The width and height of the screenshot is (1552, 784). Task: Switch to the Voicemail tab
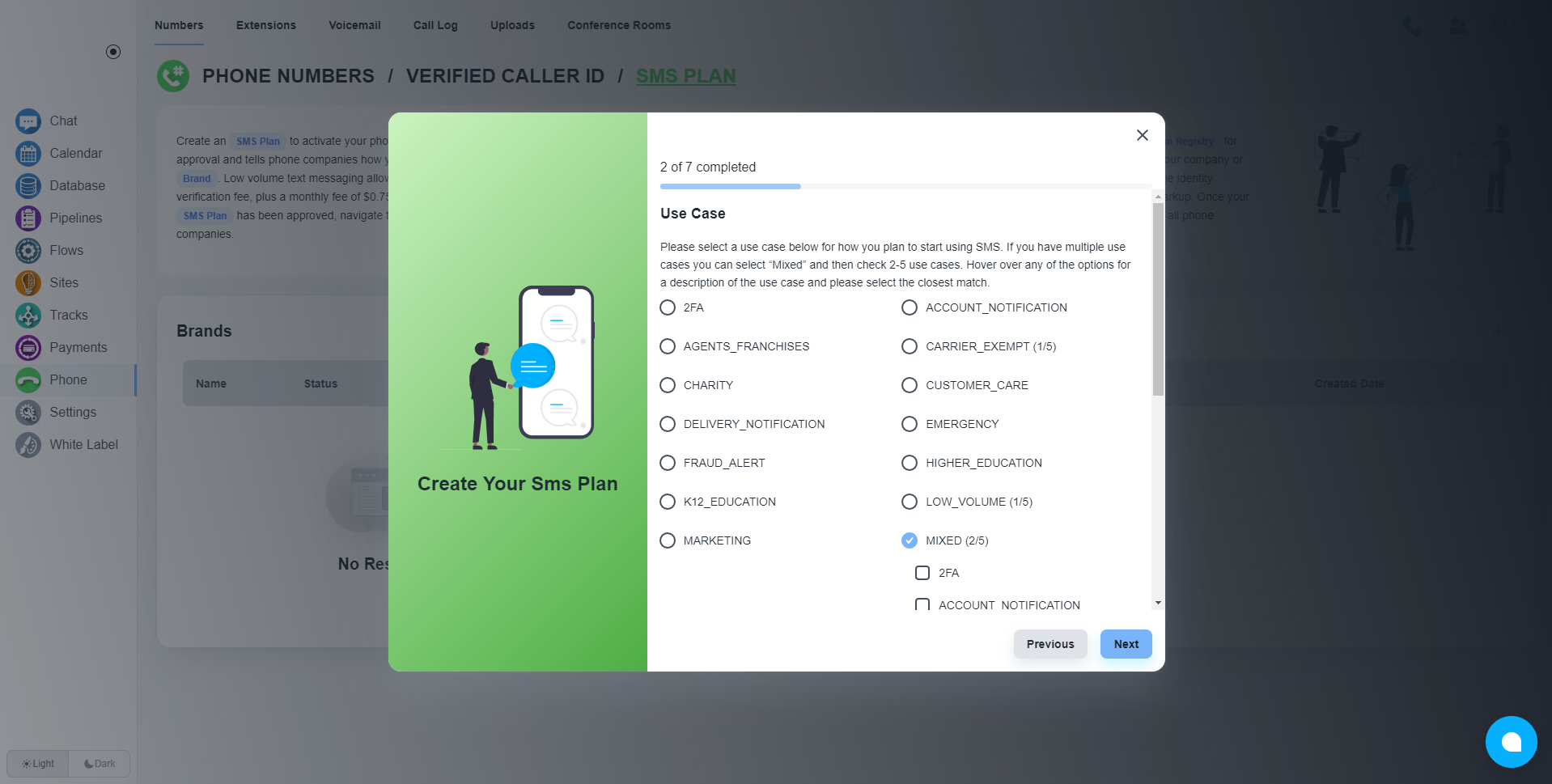pyautogui.click(x=354, y=25)
